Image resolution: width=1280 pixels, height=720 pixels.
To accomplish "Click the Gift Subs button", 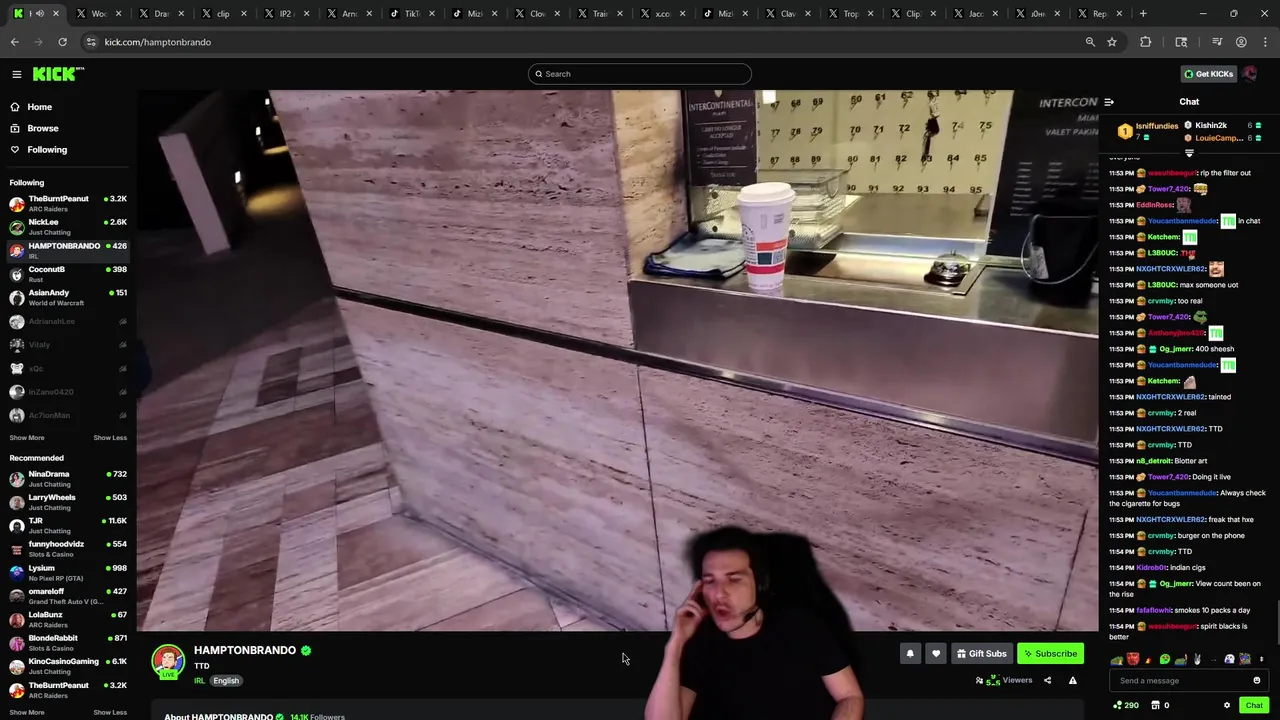I will pyautogui.click(x=981, y=654).
